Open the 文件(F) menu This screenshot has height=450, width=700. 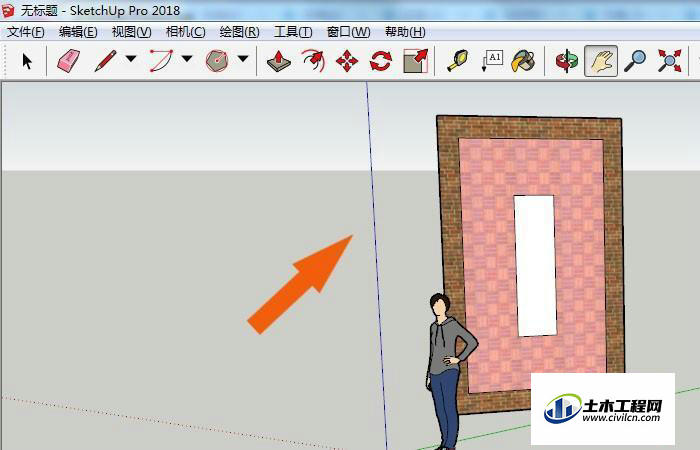click(x=25, y=32)
